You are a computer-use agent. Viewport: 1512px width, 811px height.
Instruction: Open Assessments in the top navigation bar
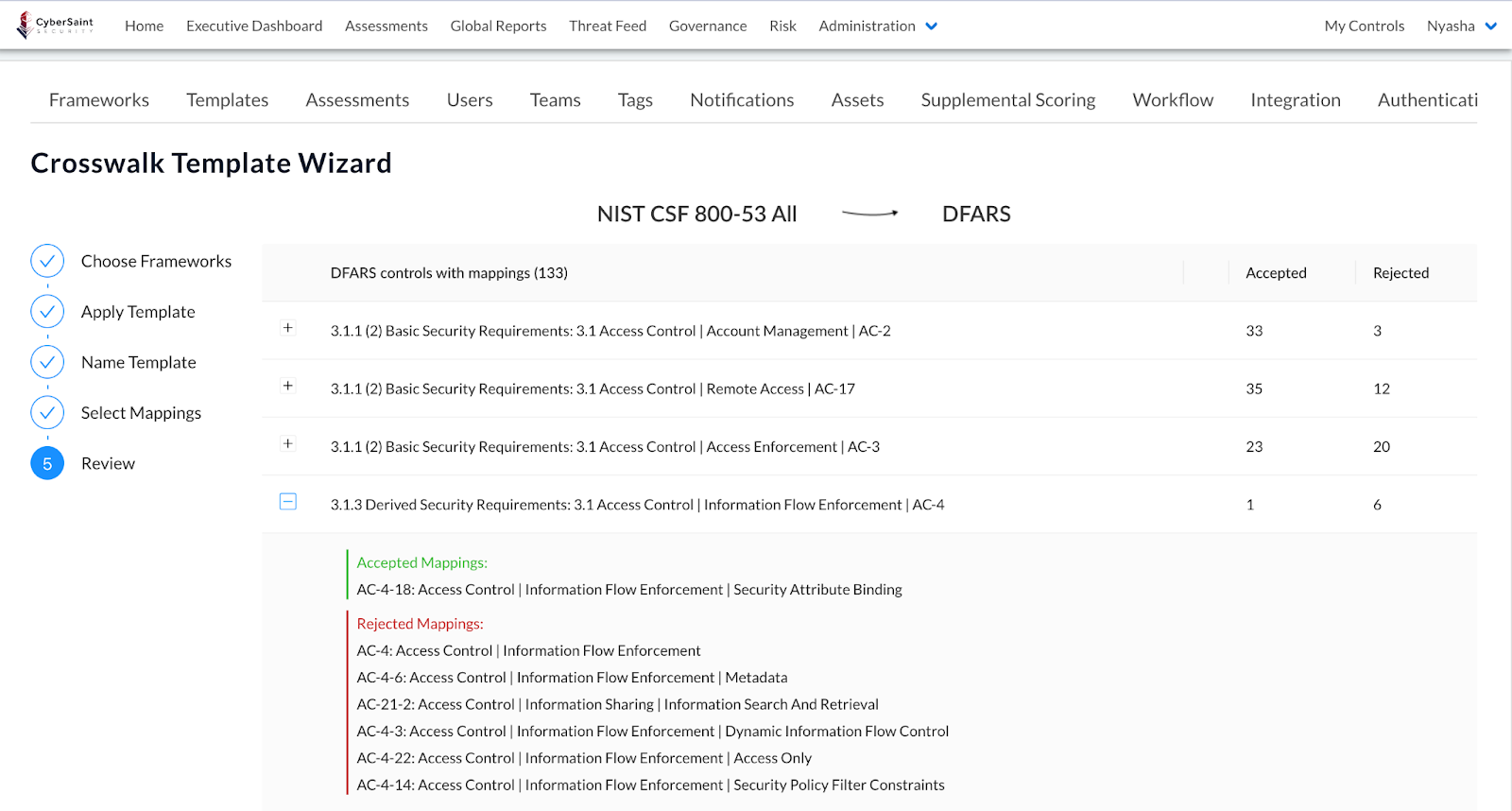pyautogui.click(x=387, y=26)
